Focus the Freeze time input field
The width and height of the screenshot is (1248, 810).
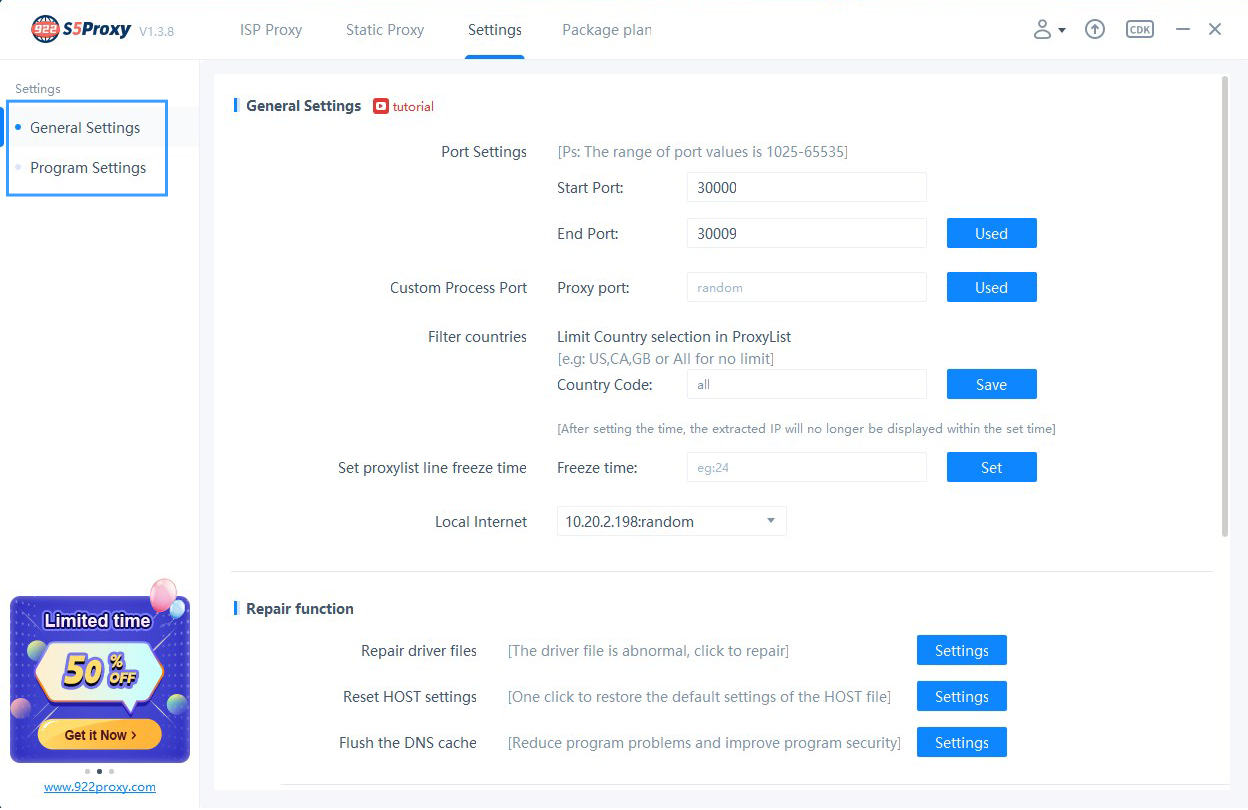[806, 467]
